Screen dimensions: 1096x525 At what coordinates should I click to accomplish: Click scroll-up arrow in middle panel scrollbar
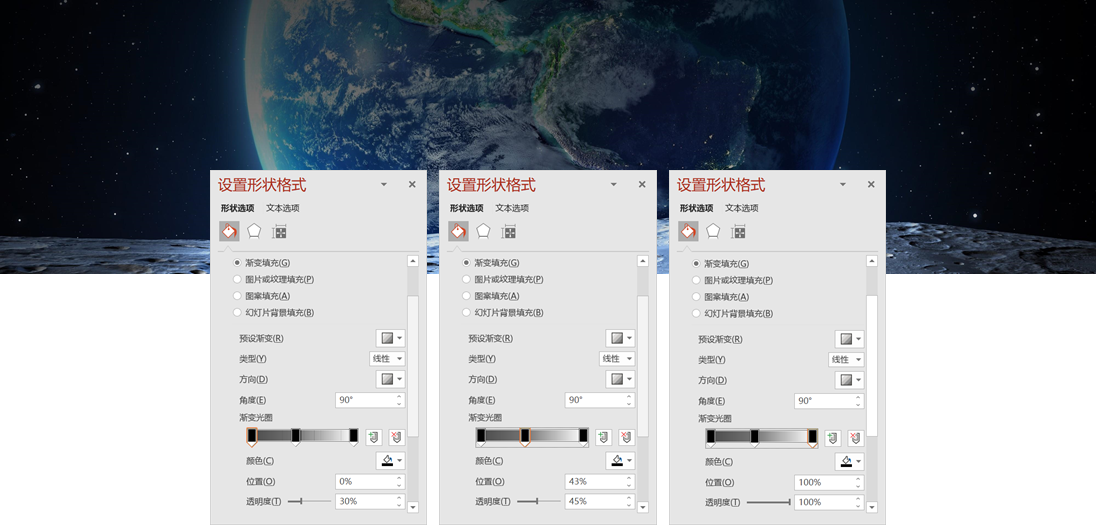(642, 261)
